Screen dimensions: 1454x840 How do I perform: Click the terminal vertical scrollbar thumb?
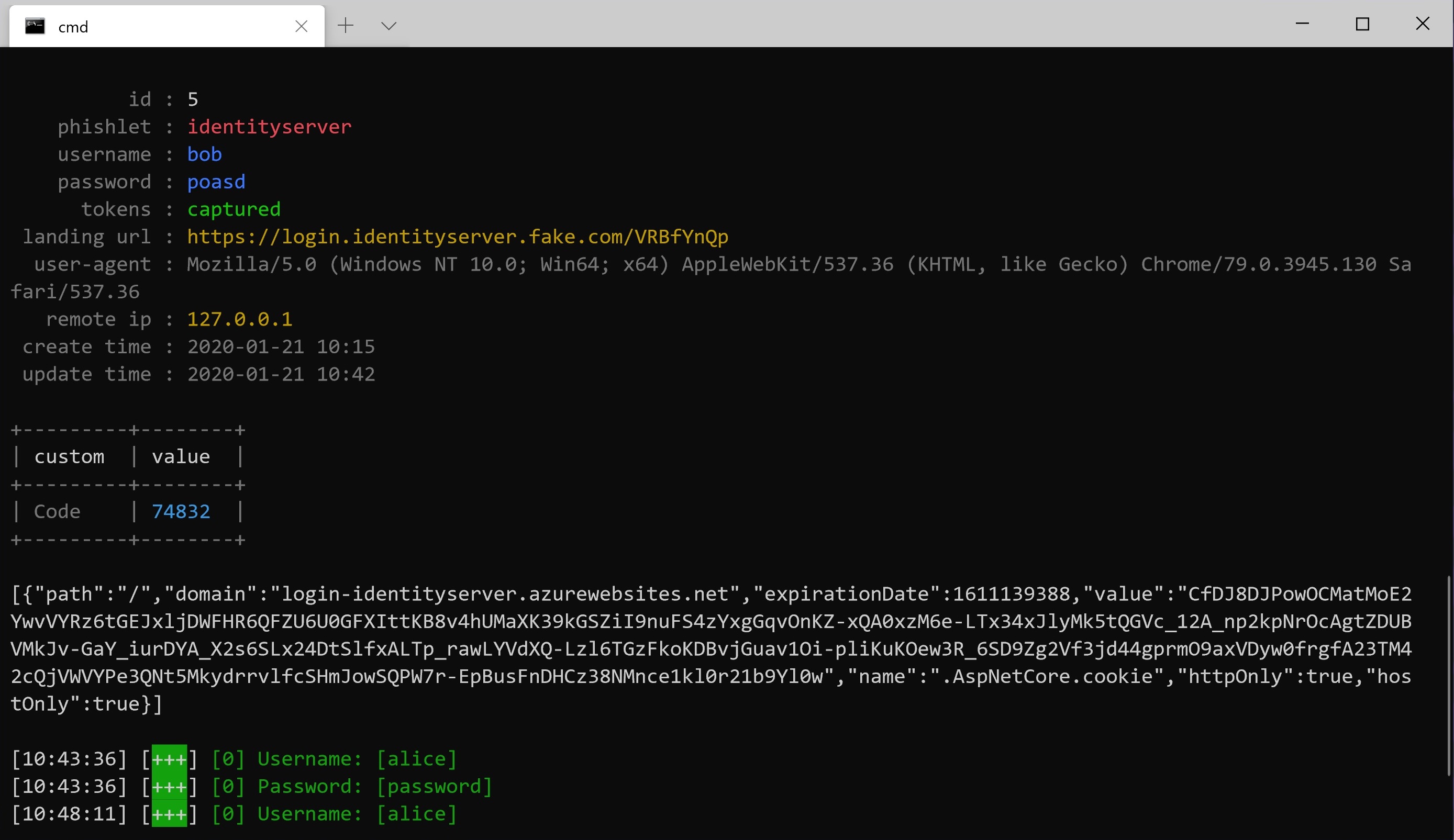1448,676
